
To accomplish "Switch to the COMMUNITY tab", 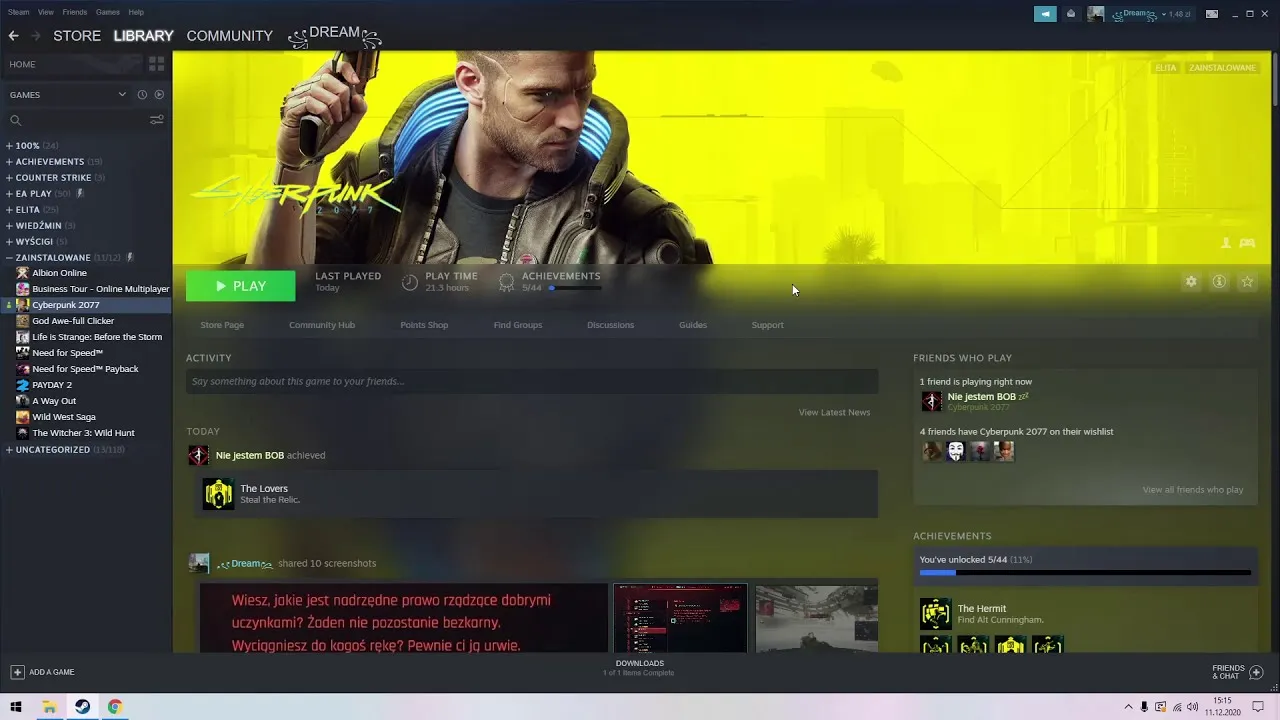I will click(229, 36).
